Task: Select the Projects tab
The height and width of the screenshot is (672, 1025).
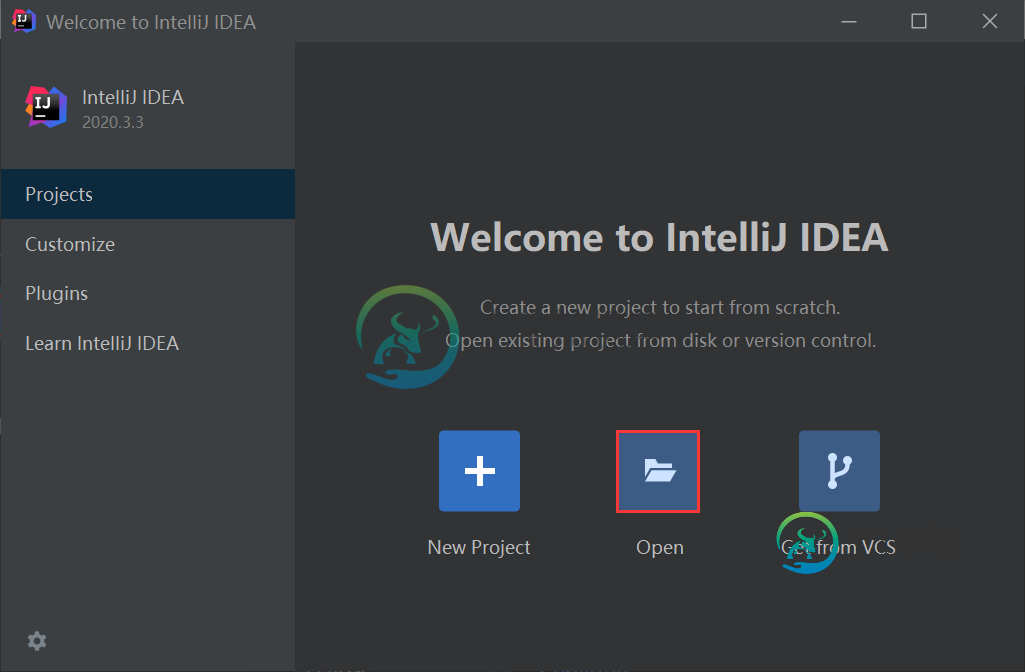Action: pyautogui.click(x=148, y=194)
